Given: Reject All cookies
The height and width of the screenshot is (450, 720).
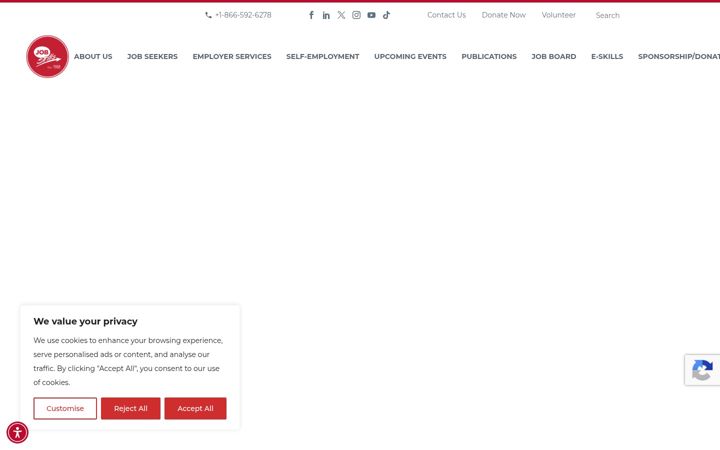Looking at the screenshot, I should click(131, 408).
